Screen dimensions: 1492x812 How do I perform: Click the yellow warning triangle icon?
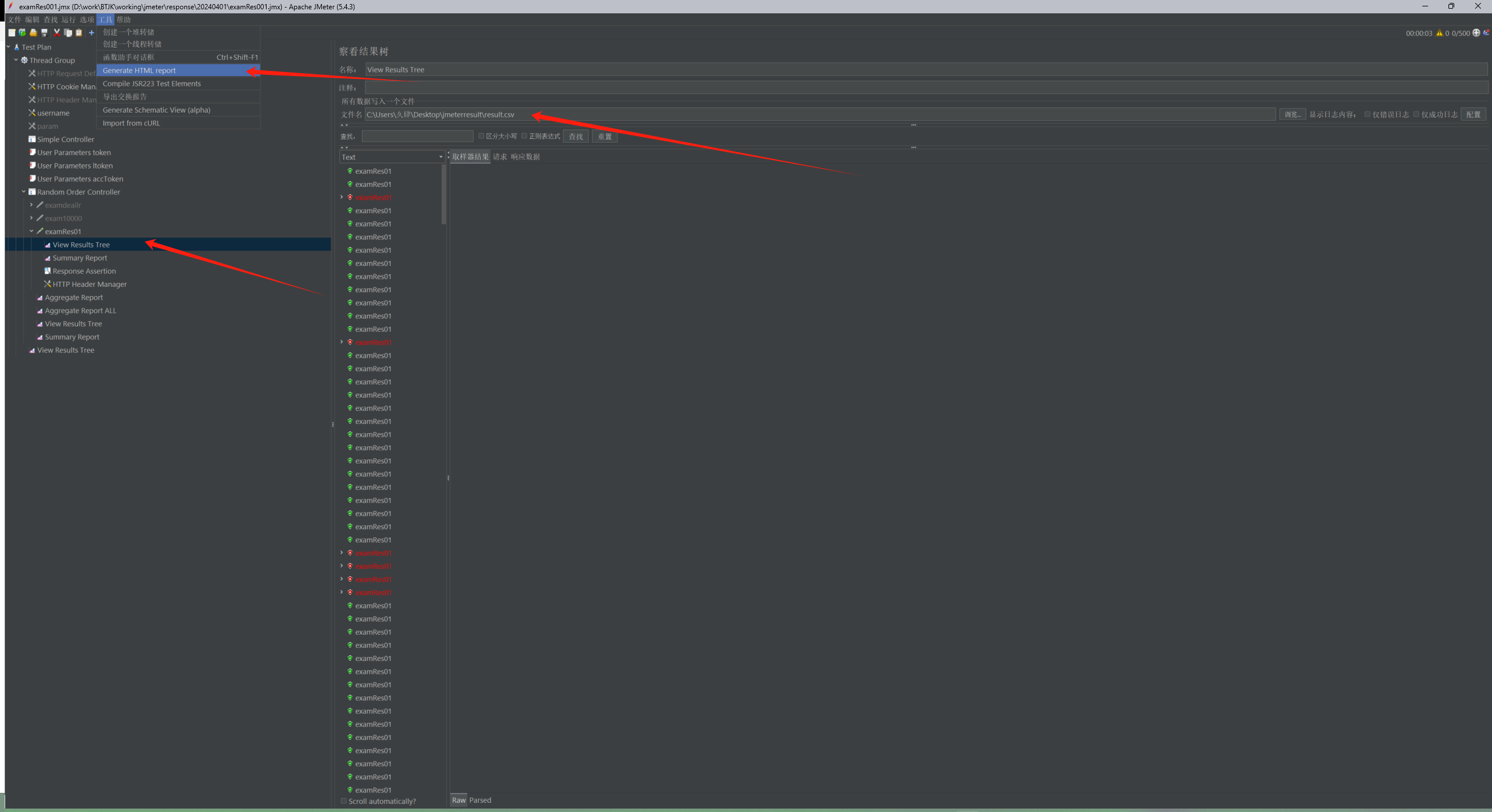[1440, 33]
